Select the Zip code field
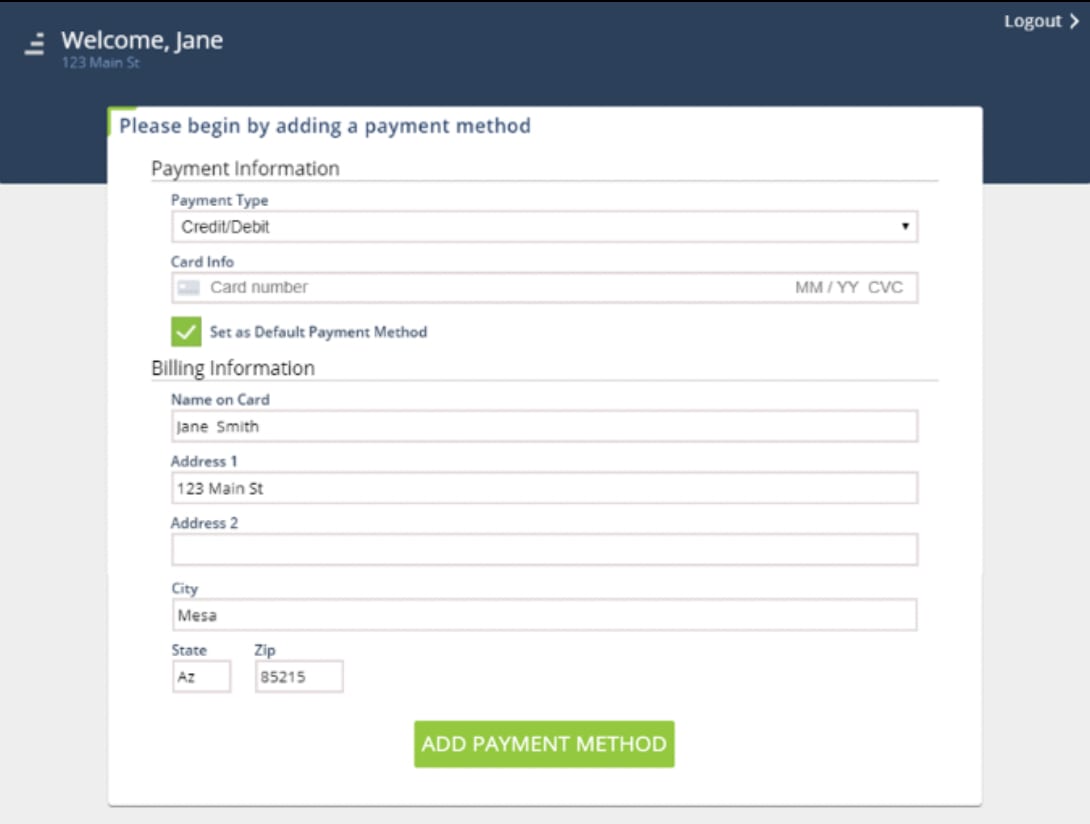Viewport: 1090px width, 824px height. pos(299,677)
